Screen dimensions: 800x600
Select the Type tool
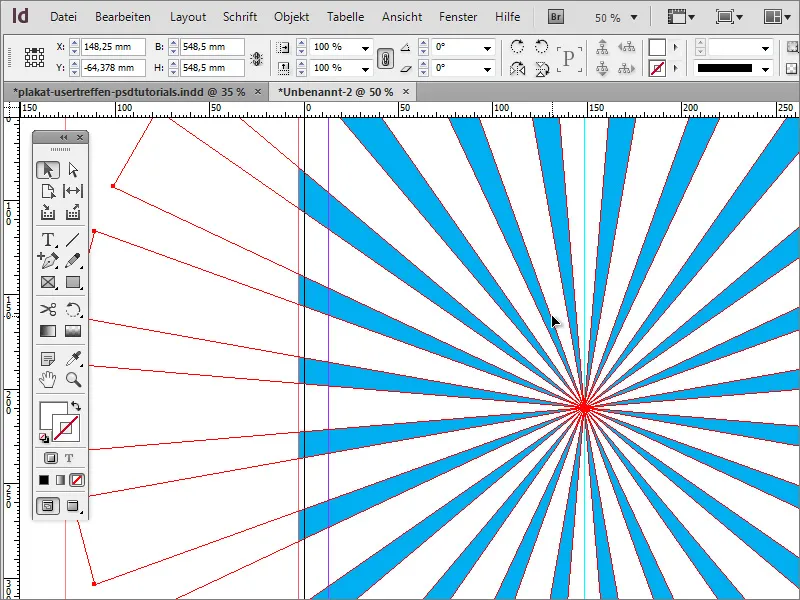pyautogui.click(x=48, y=239)
